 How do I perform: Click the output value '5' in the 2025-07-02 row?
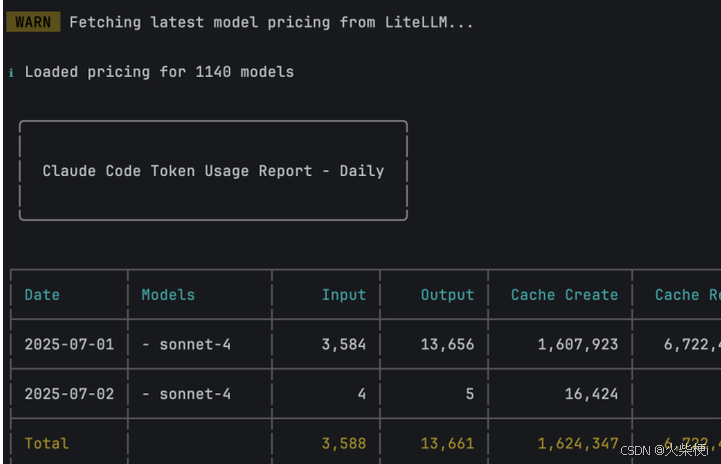click(x=469, y=394)
